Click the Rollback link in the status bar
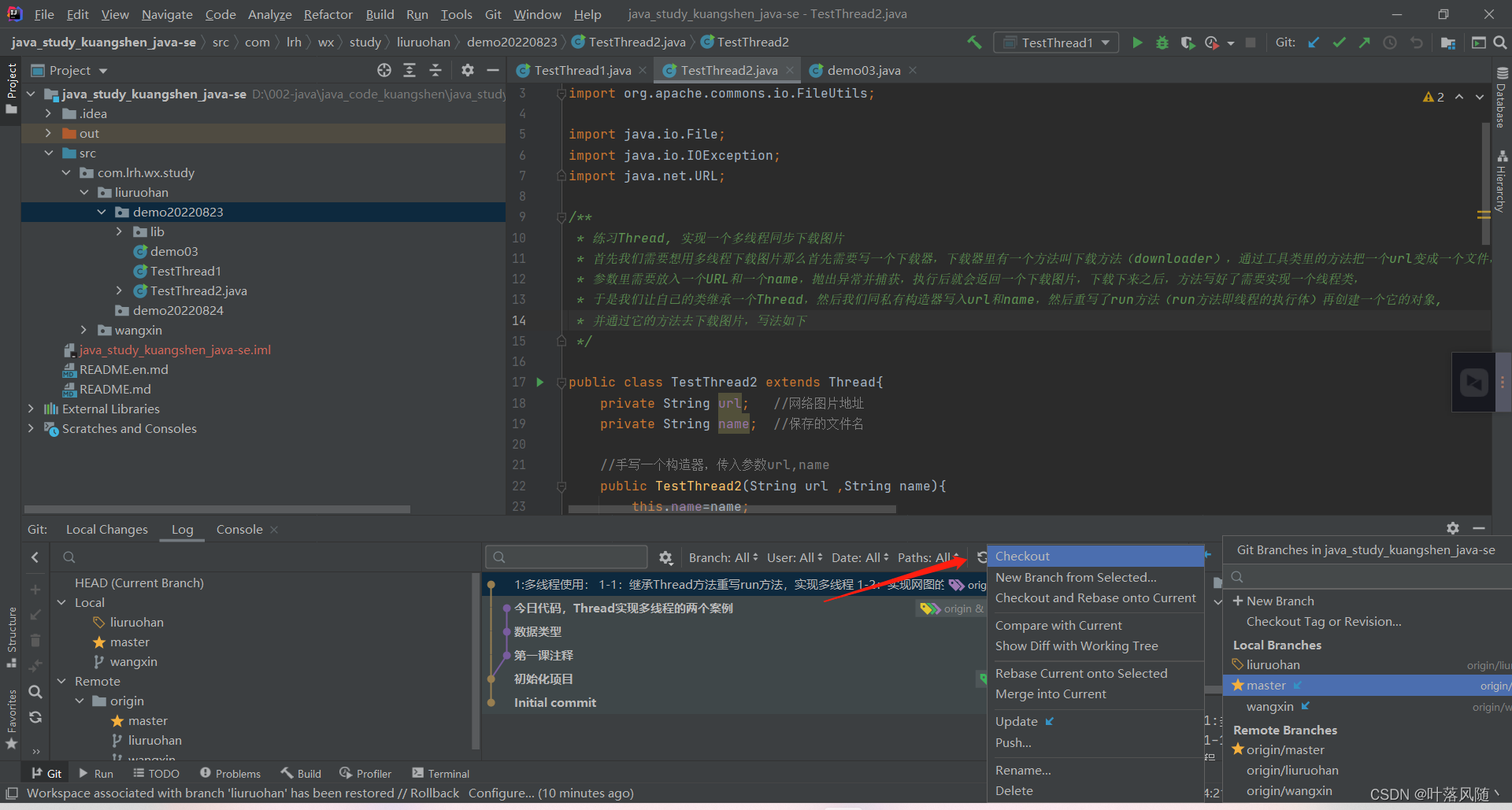The width and height of the screenshot is (1512, 810). tap(434, 793)
